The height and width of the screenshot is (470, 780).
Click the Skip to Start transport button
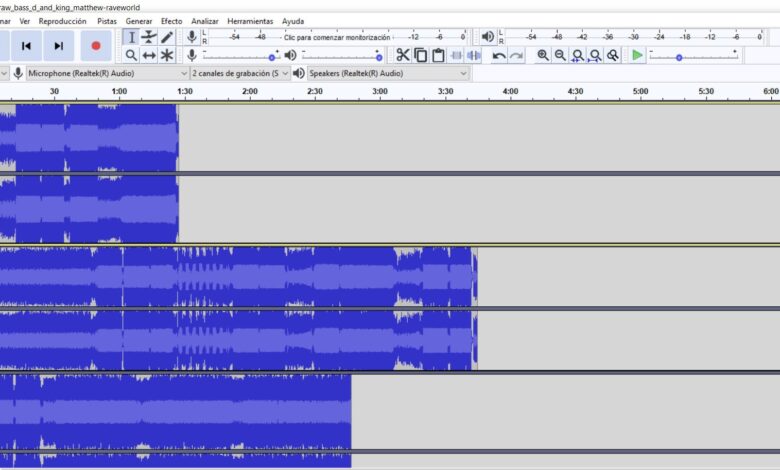[x=26, y=46]
